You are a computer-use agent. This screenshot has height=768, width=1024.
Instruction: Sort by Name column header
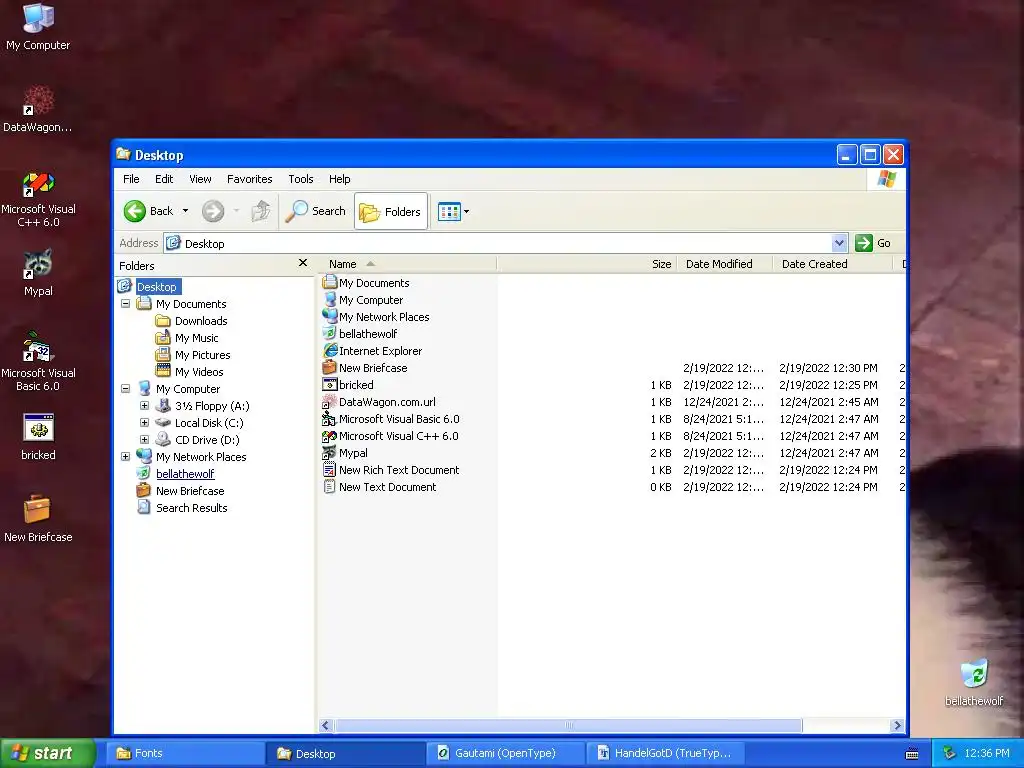point(408,264)
